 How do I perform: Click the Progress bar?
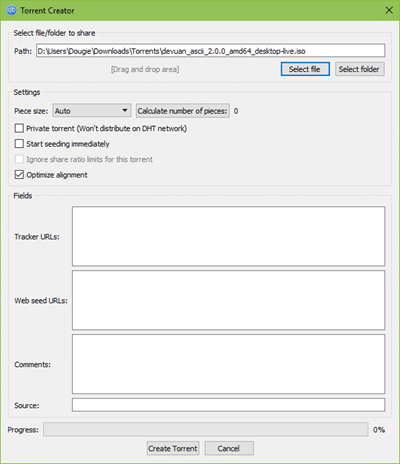coord(206,430)
